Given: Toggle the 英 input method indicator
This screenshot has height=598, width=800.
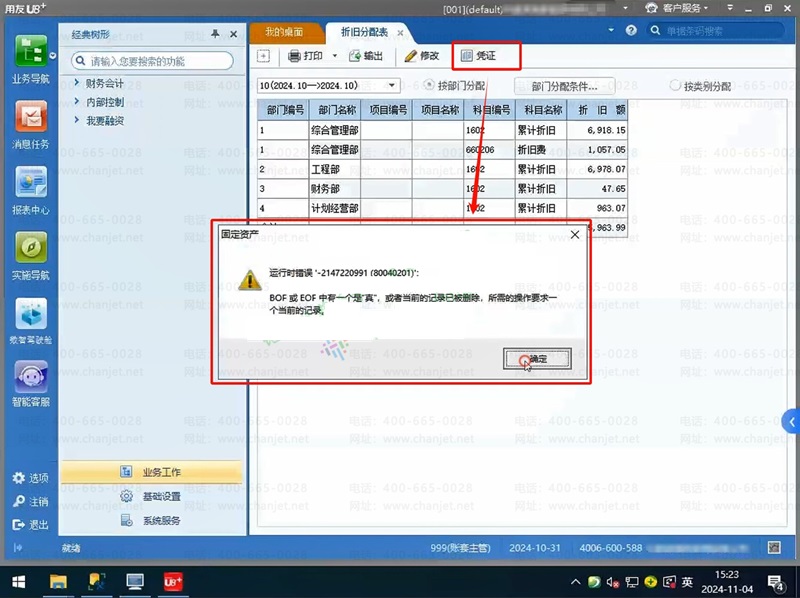Looking at the screenshot, I should (x=687, y=582).
